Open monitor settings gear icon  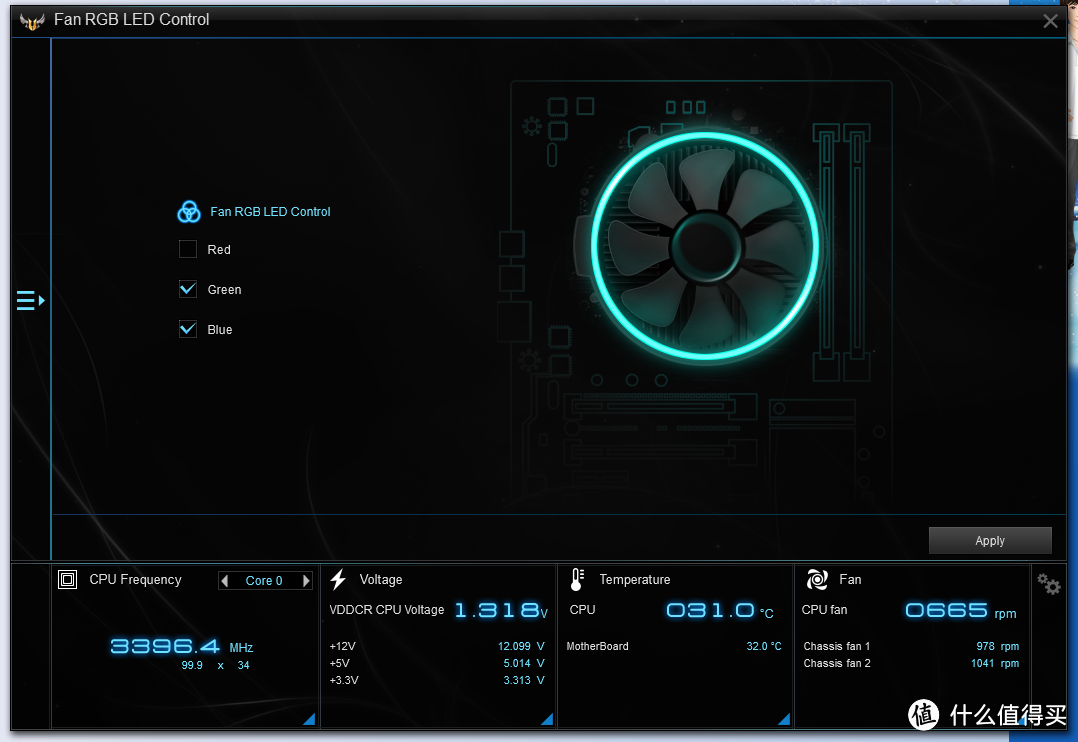[x=1048, y=585]
